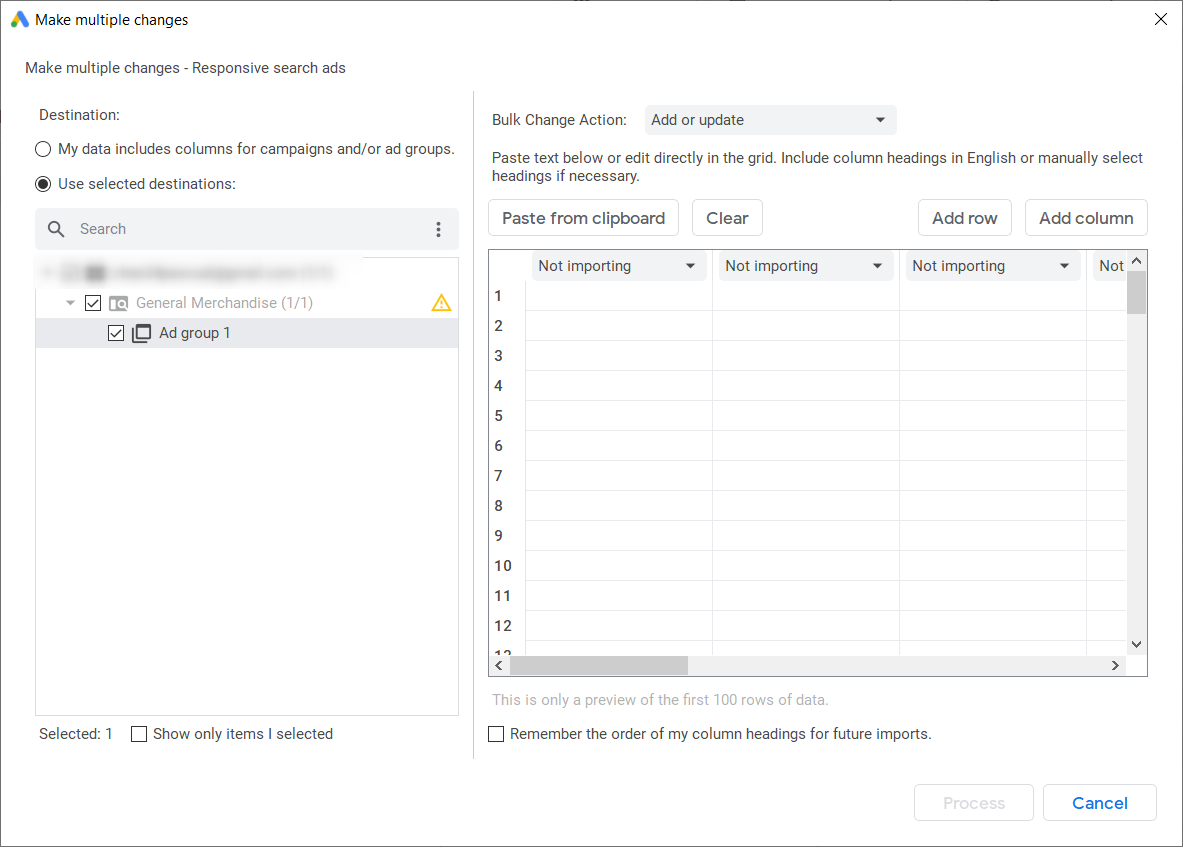Click the 'Selected: 1' status text
The height and width of the screenshot is (847, 1183).
(x=75, y=734)
